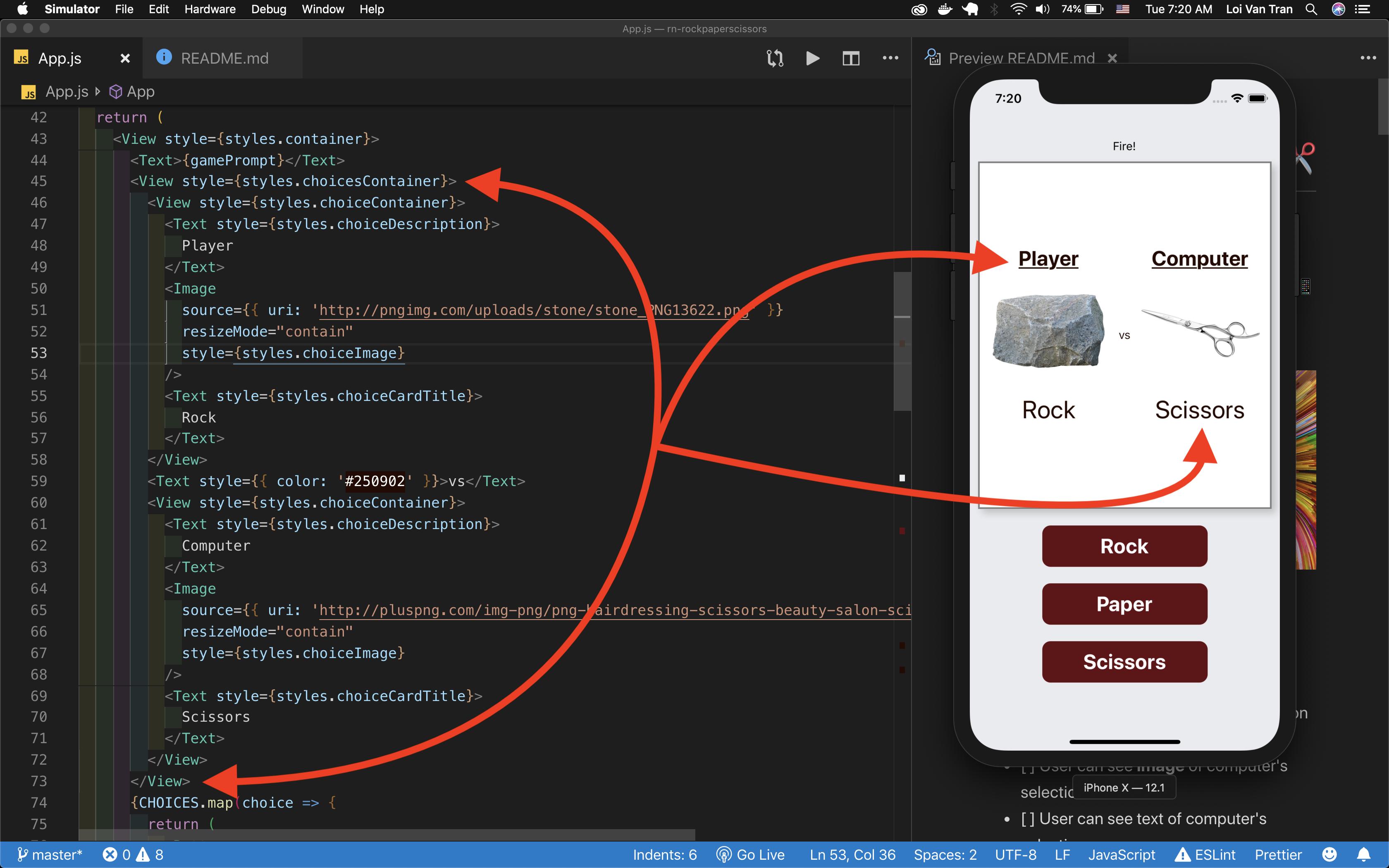Screen dimensions: 1389x868
Task: Change LF end of line sequence
Action: tap(1062, 855)
